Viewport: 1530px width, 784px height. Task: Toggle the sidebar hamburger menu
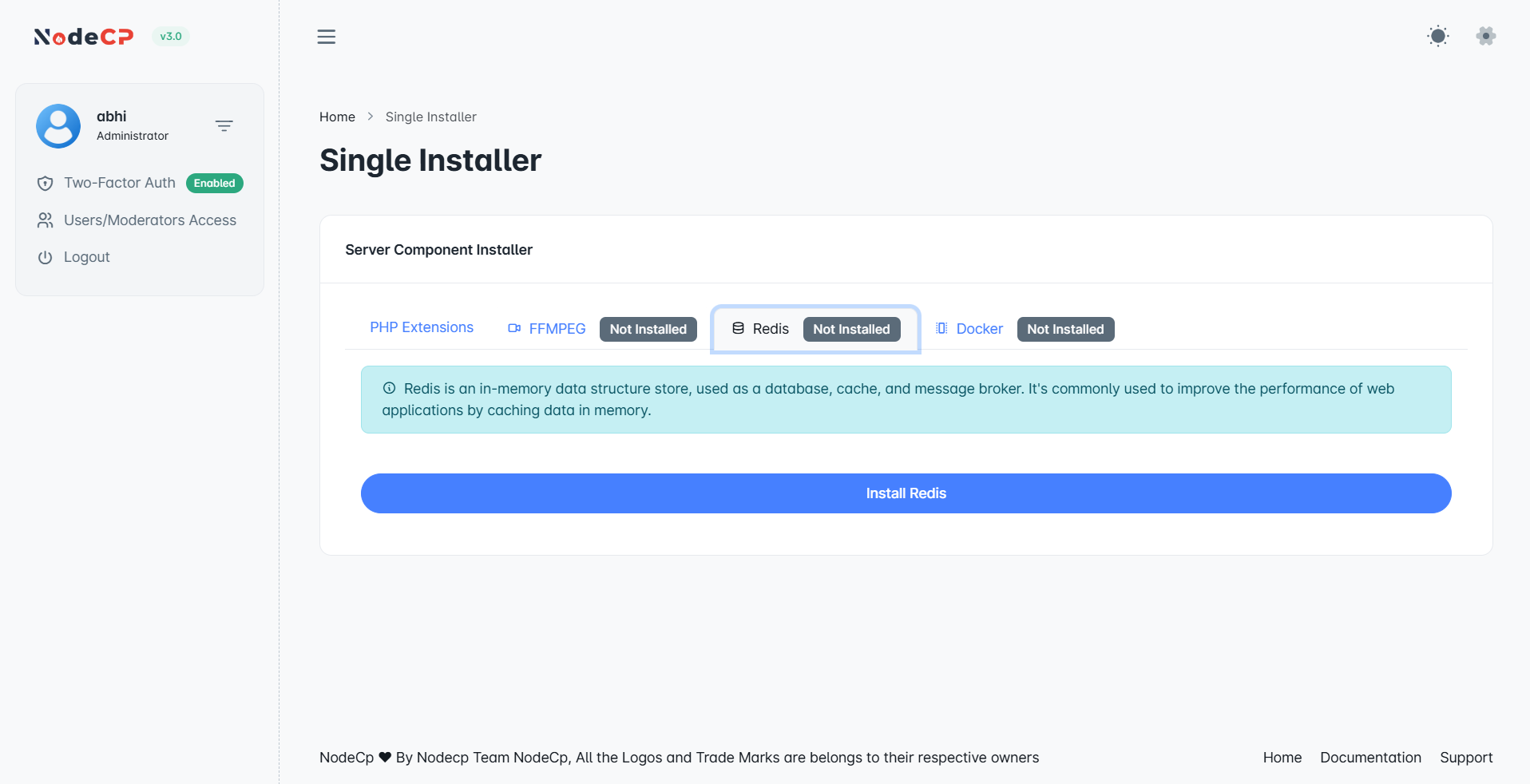326,37
